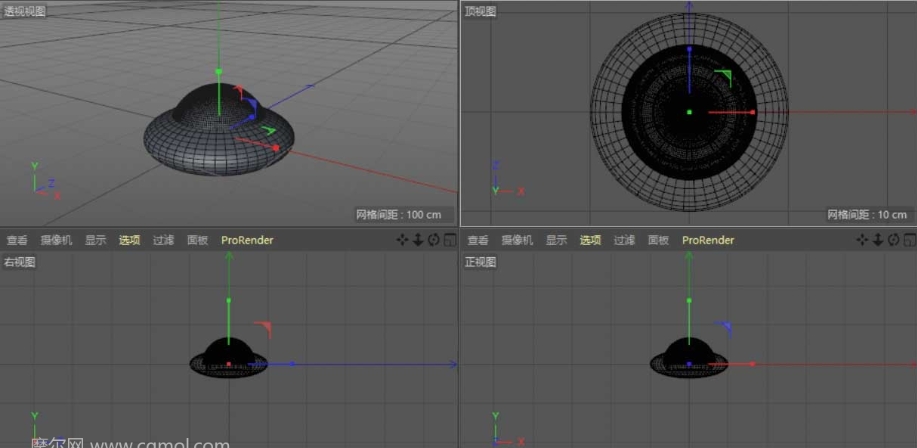
Task: Click ProRender in the right view menu bar
Action: pyautogui.click(x=247, y=240)
